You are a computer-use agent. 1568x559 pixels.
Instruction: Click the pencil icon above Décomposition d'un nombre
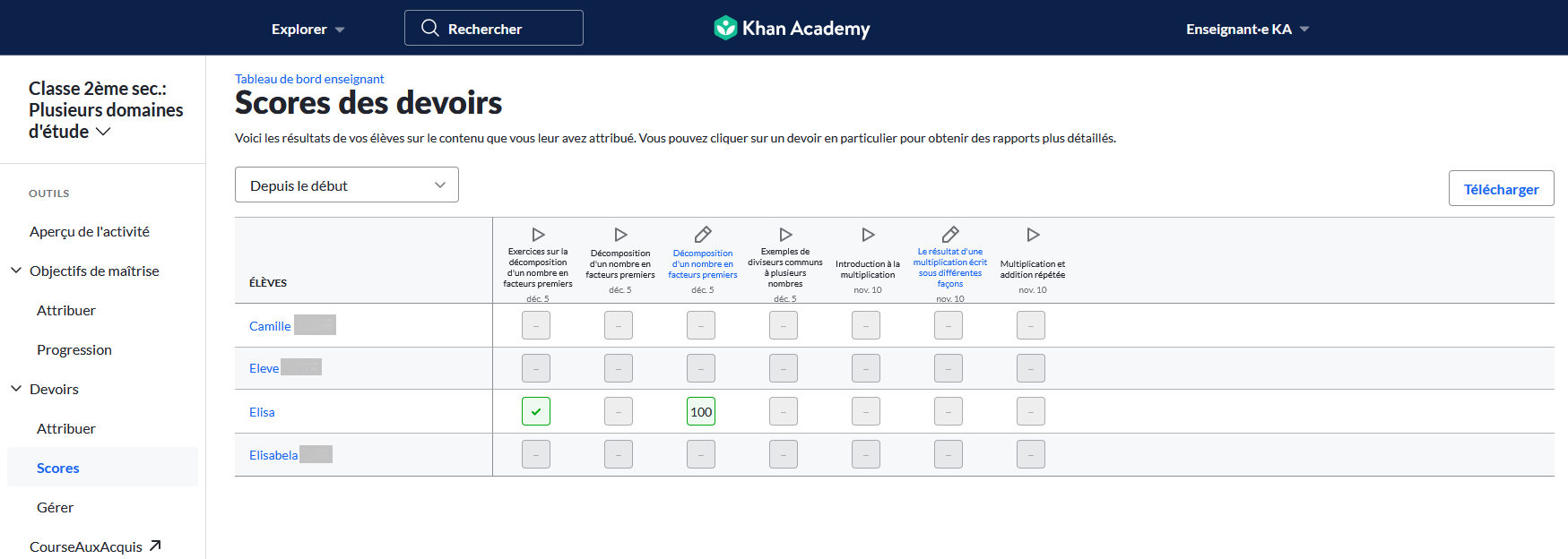(703, 235)
